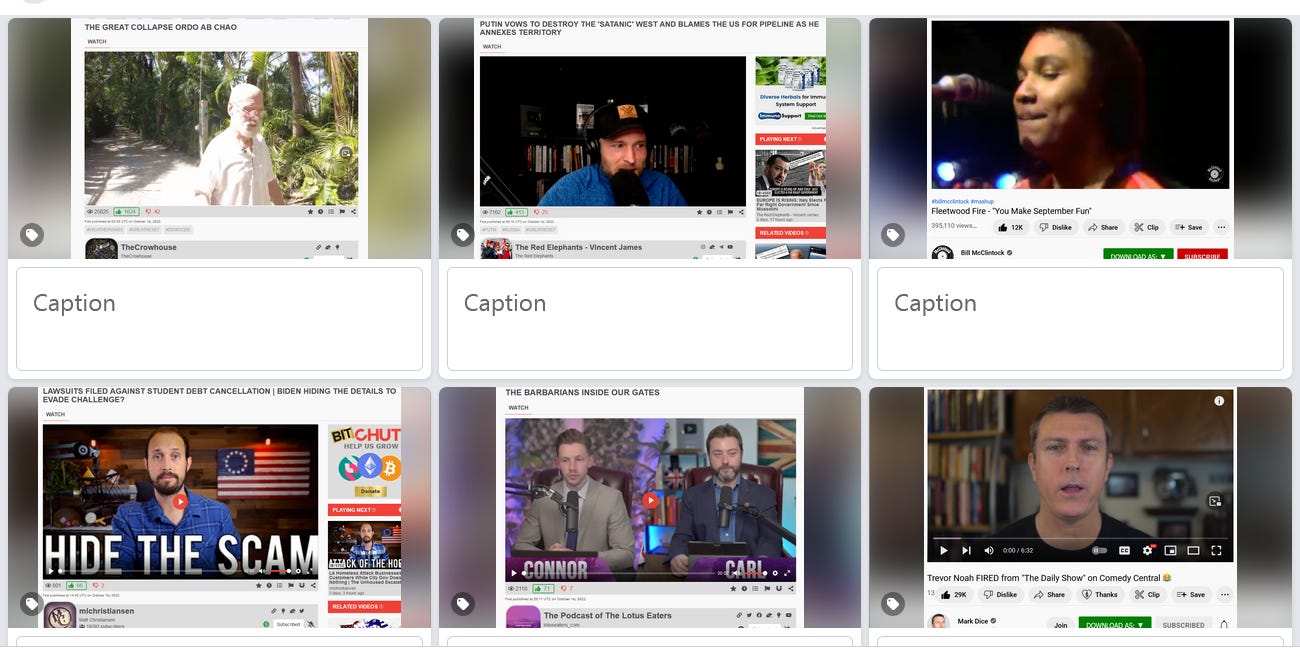Click Watch tab on Putin Vows photo
This screenshot has height=657, width=1300.
492,47
